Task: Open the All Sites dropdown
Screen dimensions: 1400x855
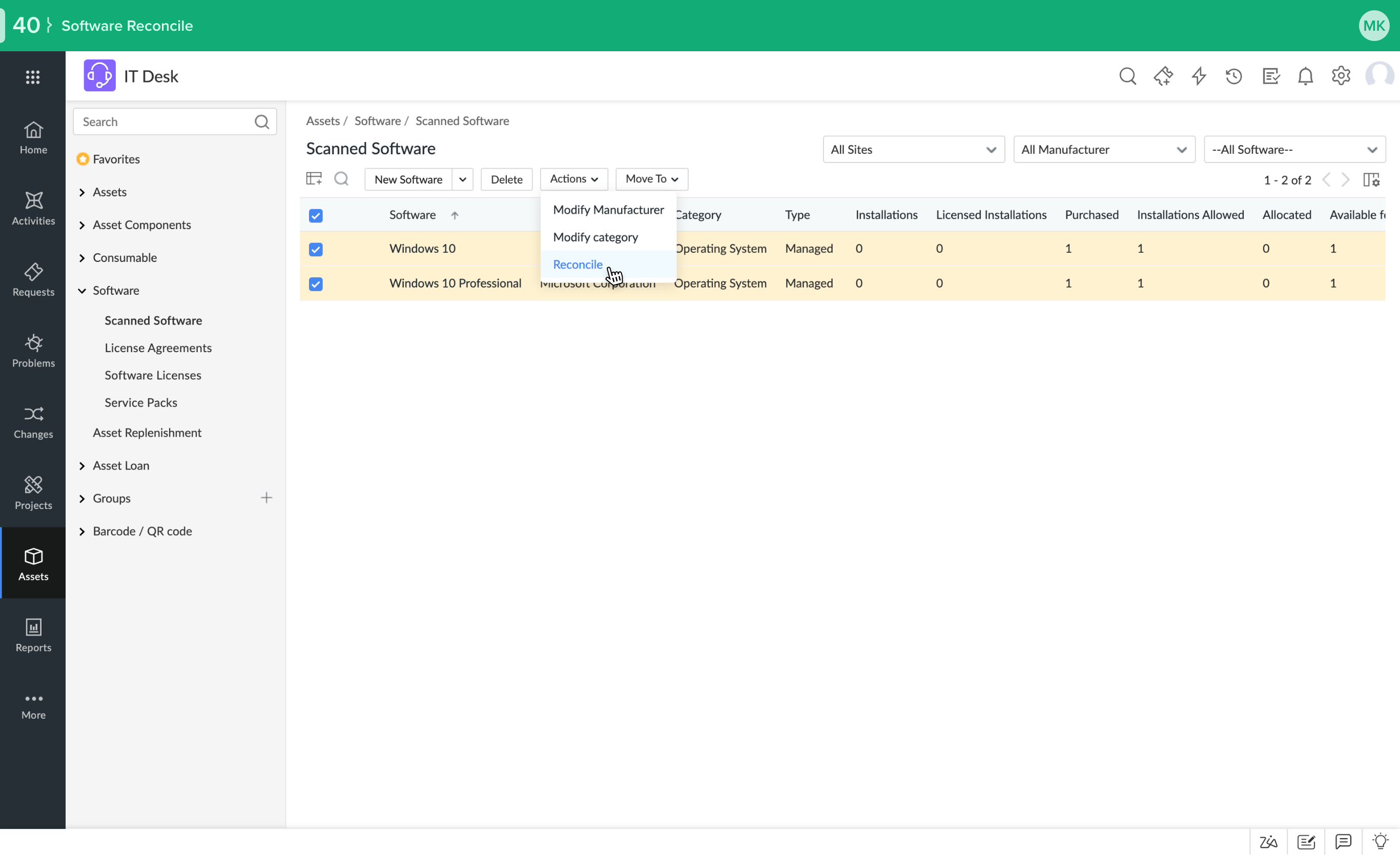Action: click(914, 150)
